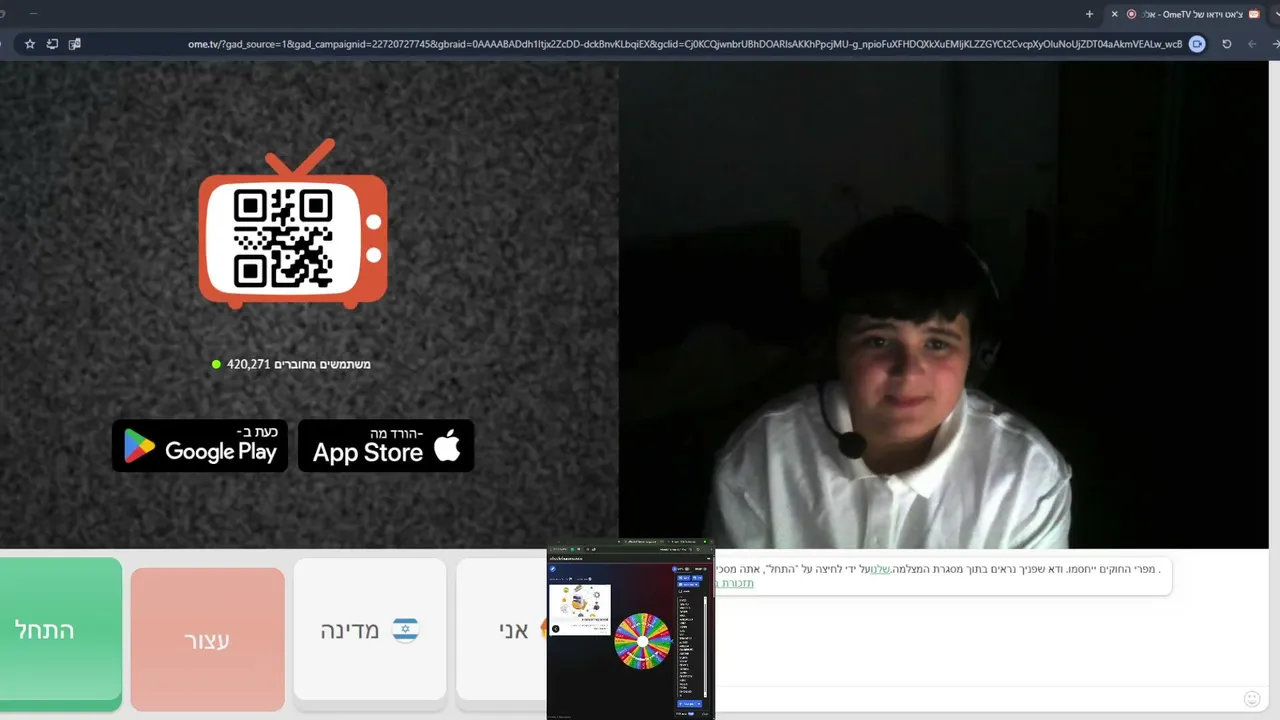Open a new browser tab
Screen dimensions: 1280x720
(x=1090, y=14)
